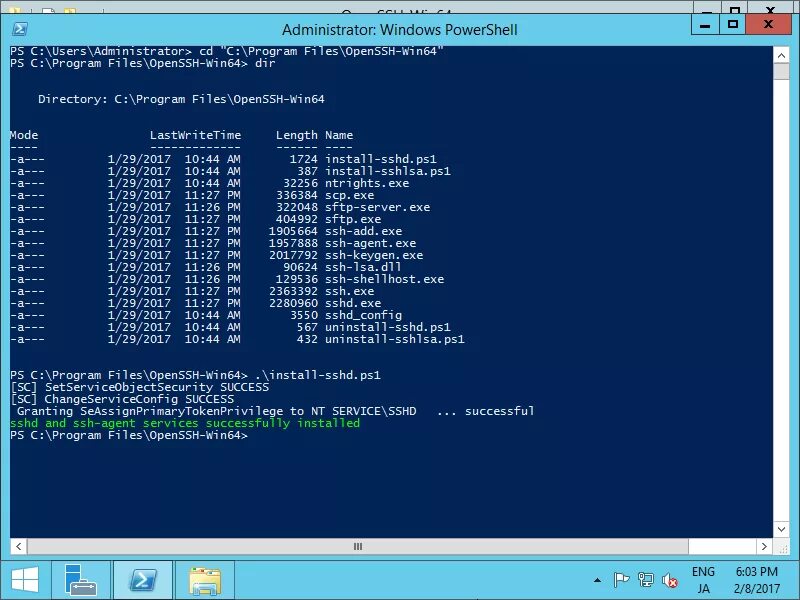Minimize the PowerShell window
The height and width of the screenshot is (600, 800).
[x=706, y=24]
